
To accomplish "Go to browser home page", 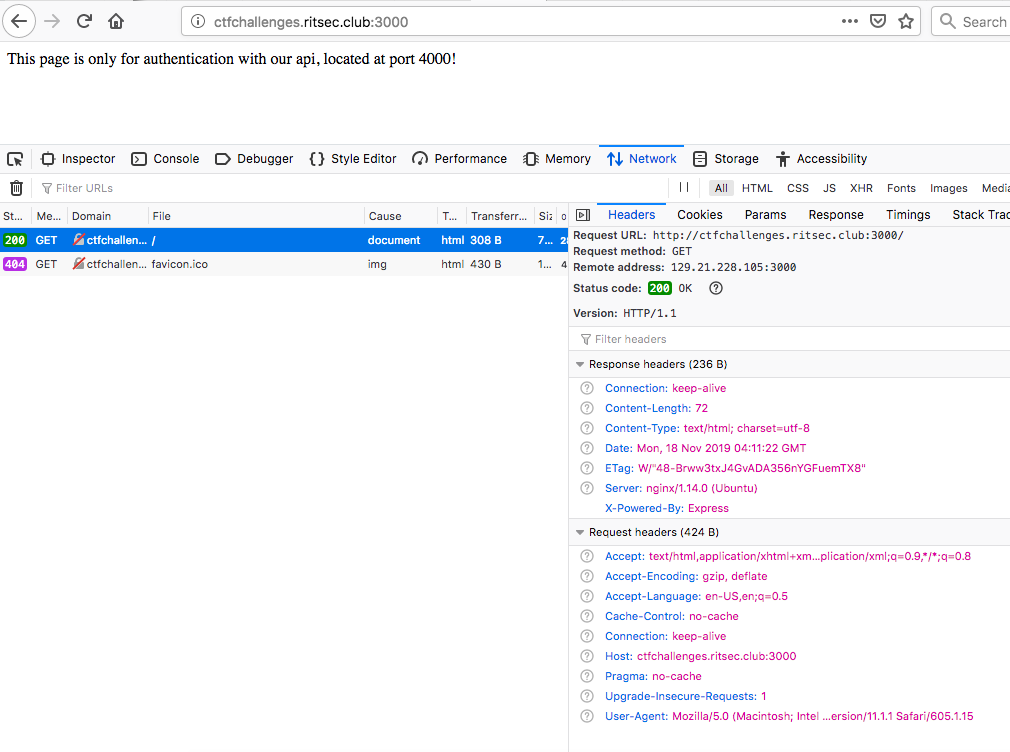I will (117, 21).
